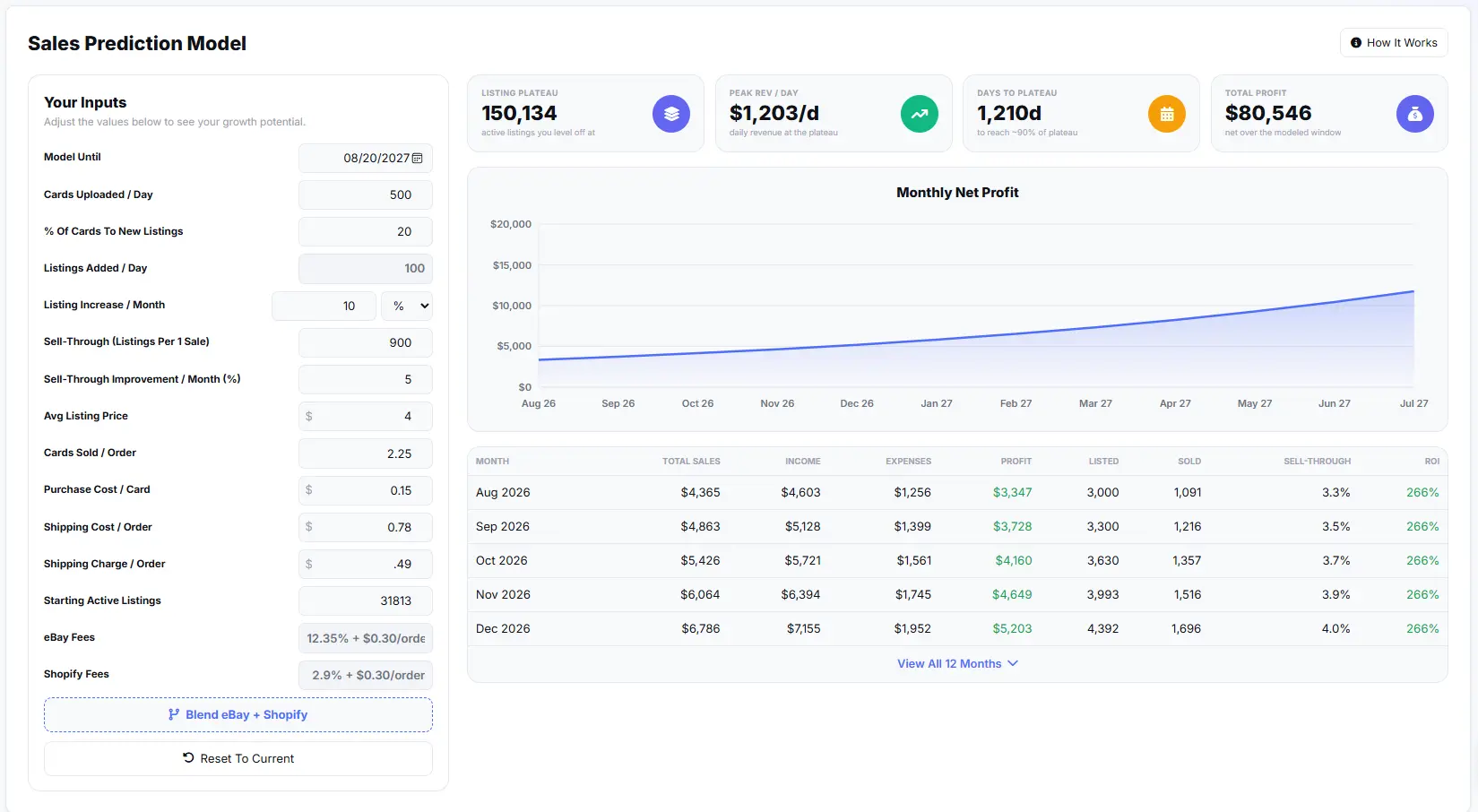Viewport: 1478px width, 812px height.
Task: Click the Model Until date field
Action: (366, 158)
